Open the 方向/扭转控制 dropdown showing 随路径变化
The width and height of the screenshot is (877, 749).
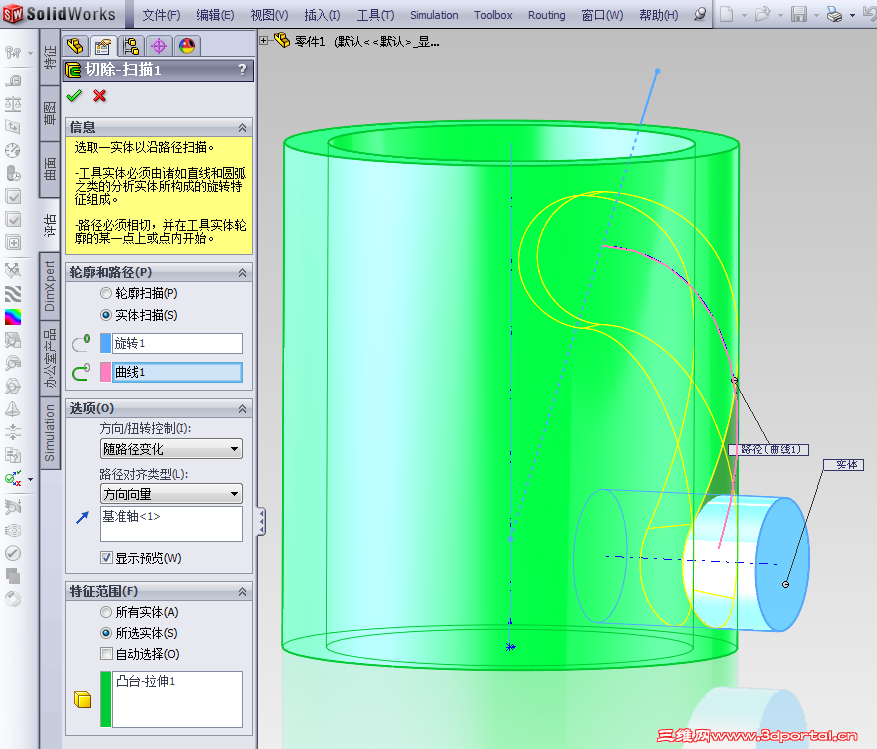tap(171, 449)
